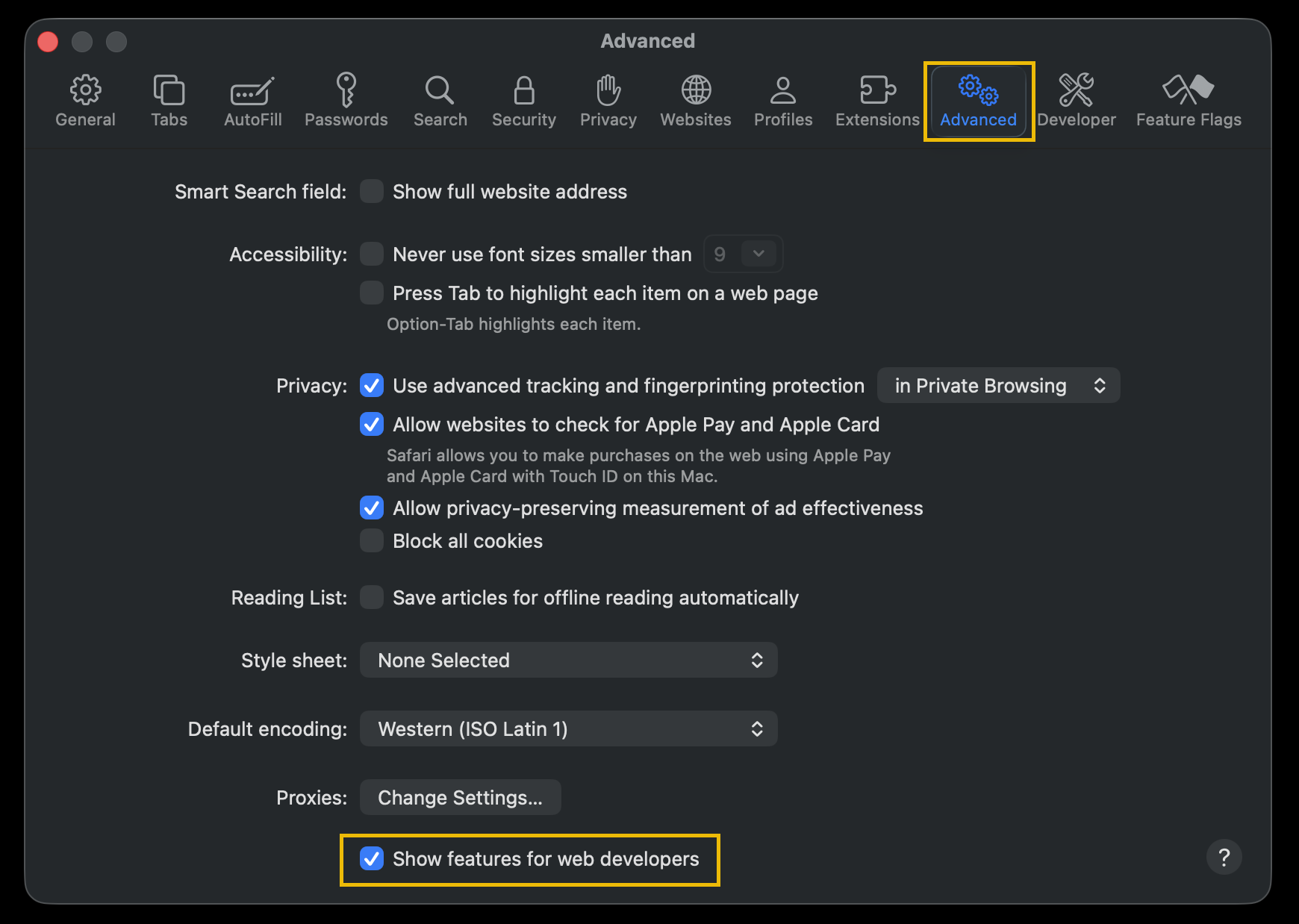1299x924 pixels.
Task: Click the red close window button
Action: click(49, 42)
